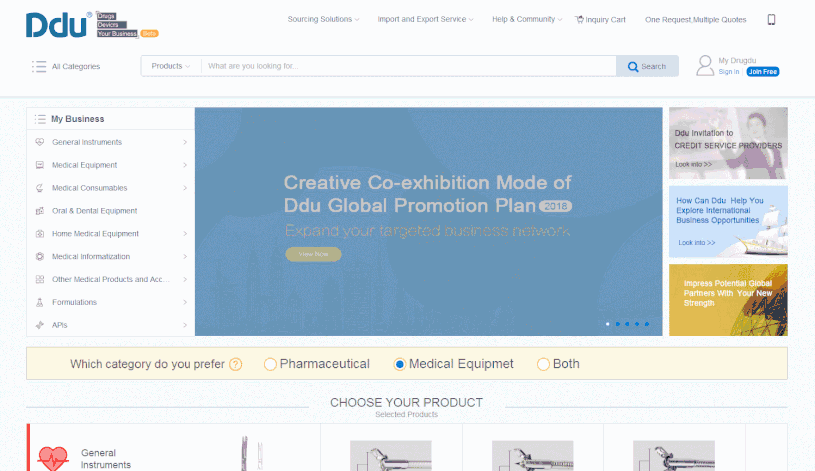Viewport: 815px width, 471px height.
Task: Open Import and Export Service menu
Action: (426, 19)
